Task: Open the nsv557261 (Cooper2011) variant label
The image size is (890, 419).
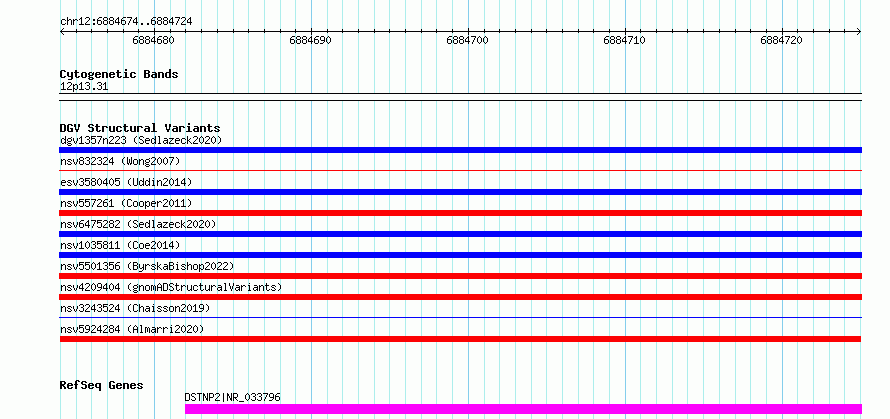Action: [x=126, y=203]
